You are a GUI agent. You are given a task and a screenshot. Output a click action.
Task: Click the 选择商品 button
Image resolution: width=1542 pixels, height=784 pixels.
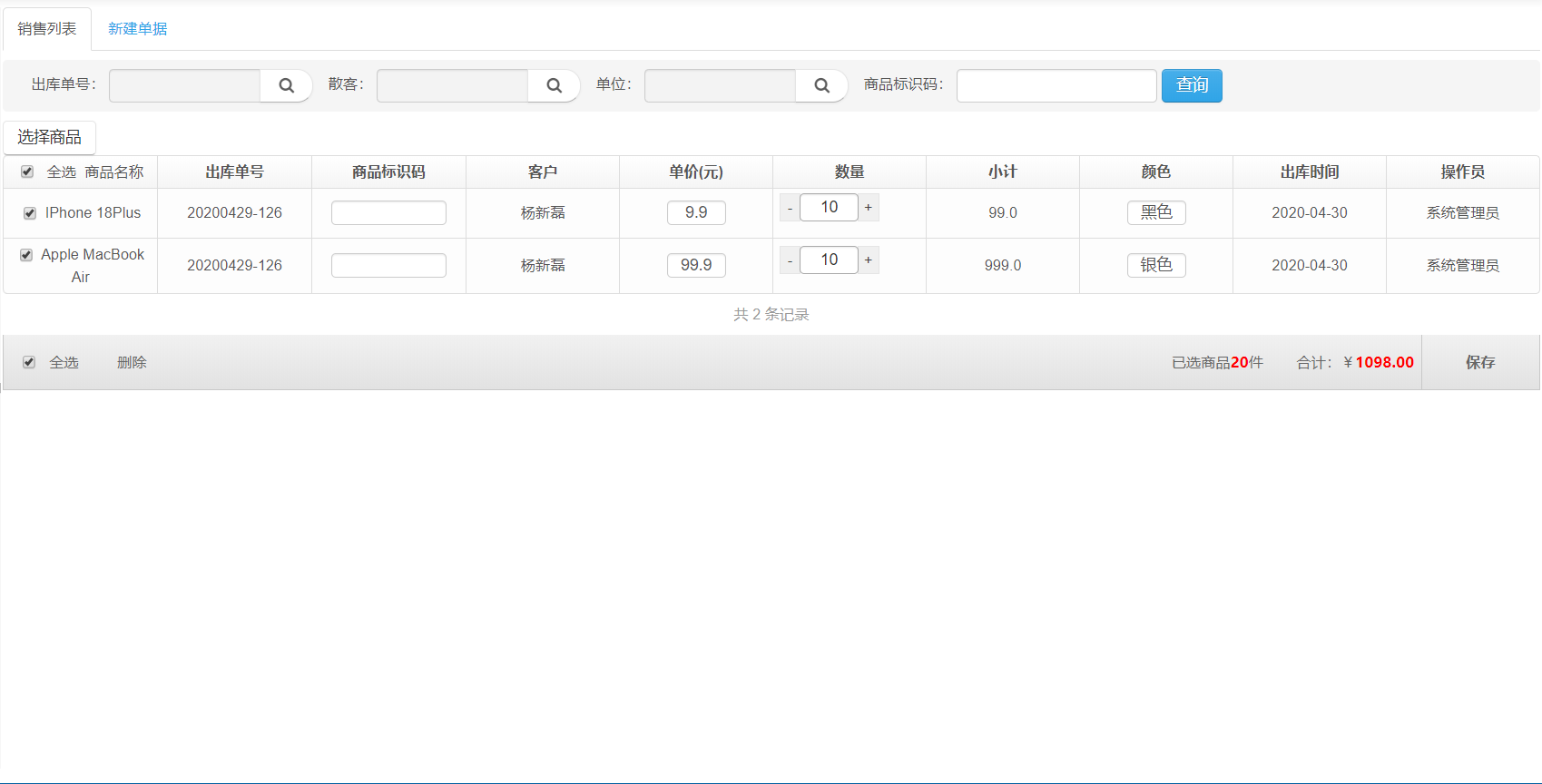[49, 137]
